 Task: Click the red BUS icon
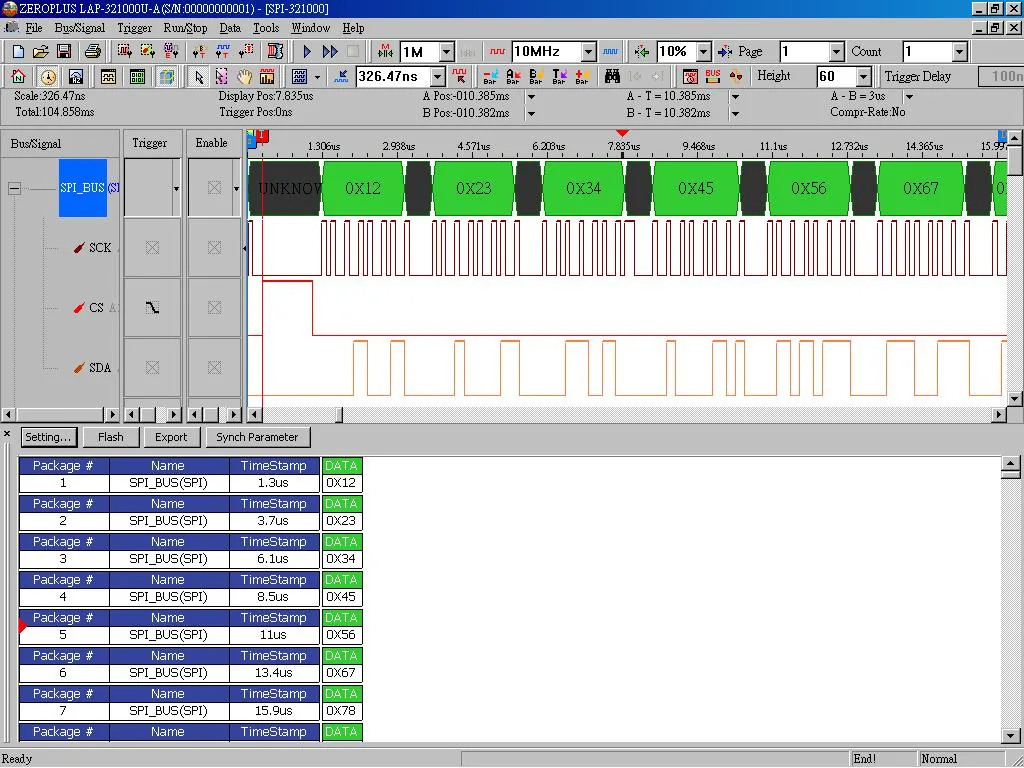tap(712, 76)
